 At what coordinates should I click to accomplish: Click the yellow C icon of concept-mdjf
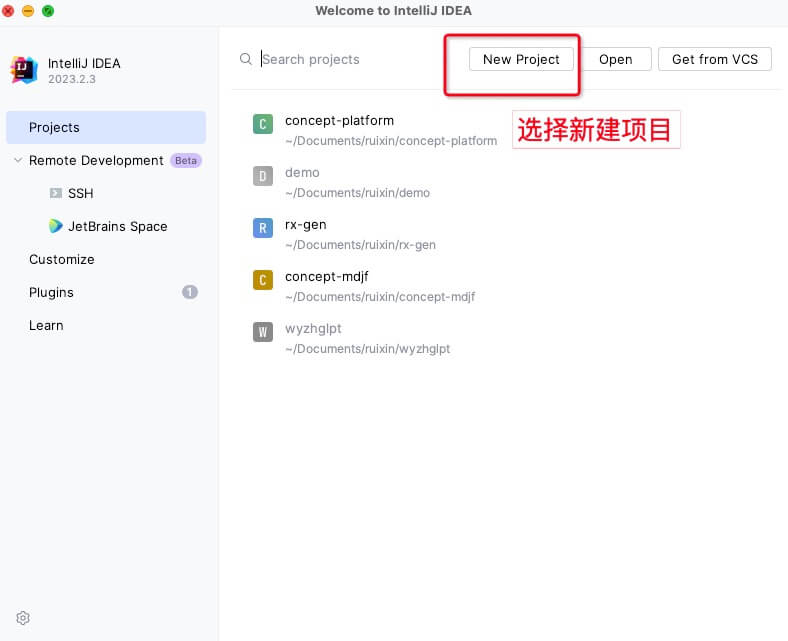point(263,280)
